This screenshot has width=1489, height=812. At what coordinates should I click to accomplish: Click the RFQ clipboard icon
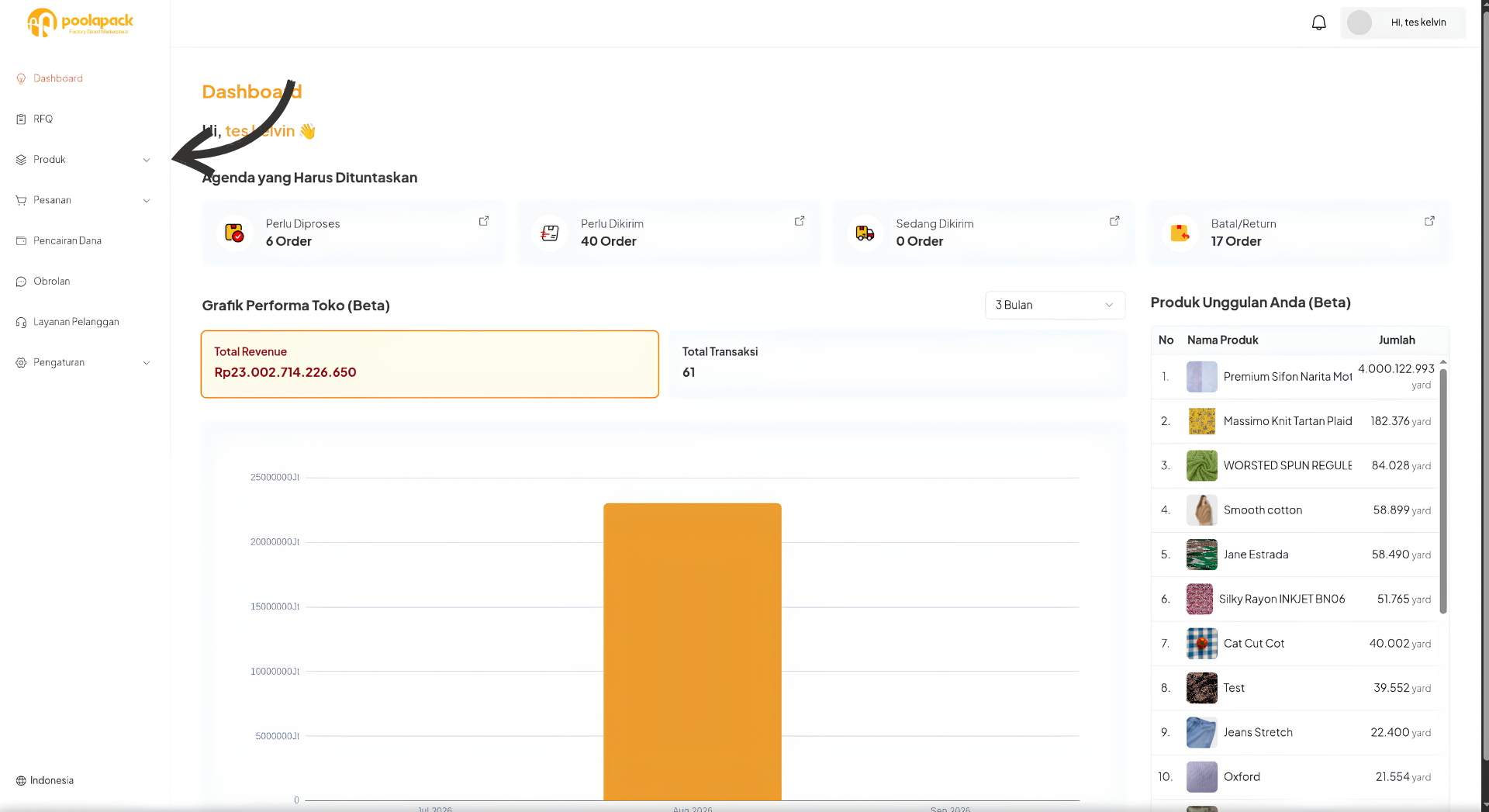[x=21, y=119]
